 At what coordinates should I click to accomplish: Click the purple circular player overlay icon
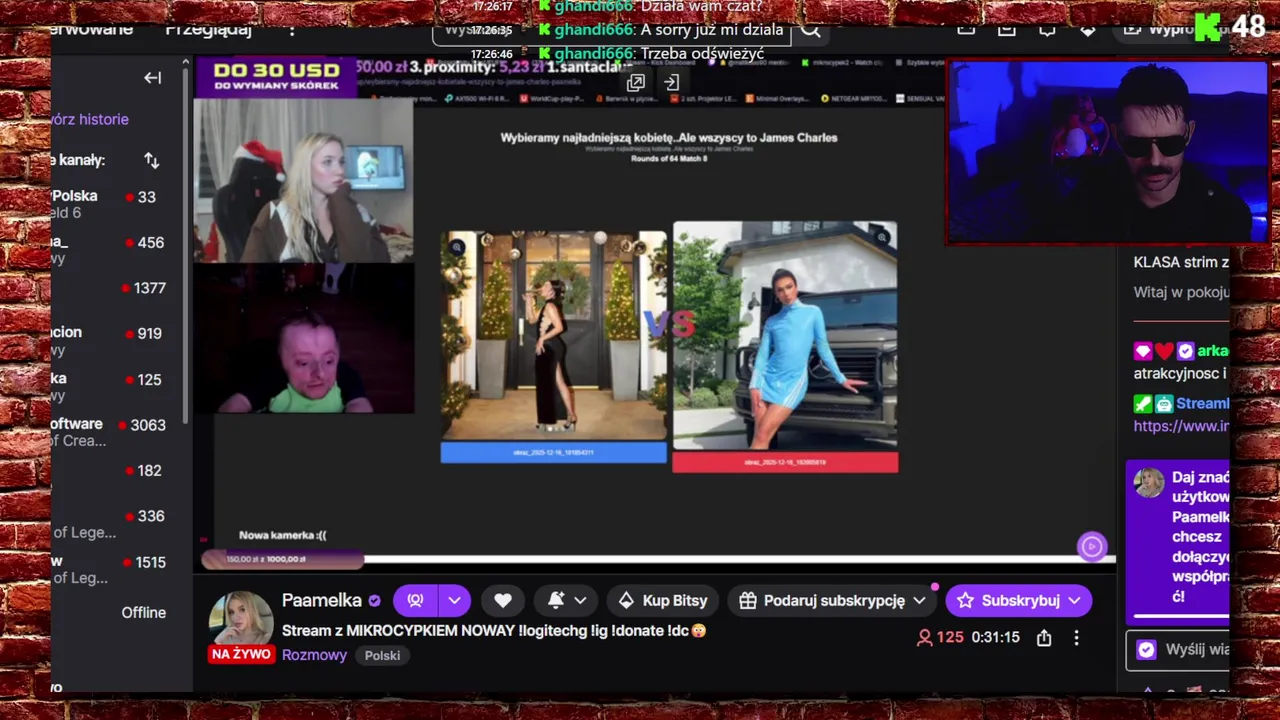1091,546
